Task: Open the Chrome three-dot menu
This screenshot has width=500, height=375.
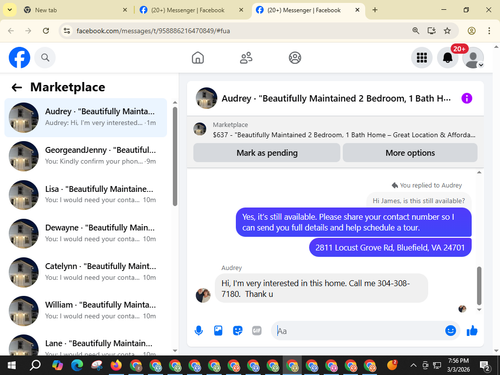Action: click(x=489, y=31)
